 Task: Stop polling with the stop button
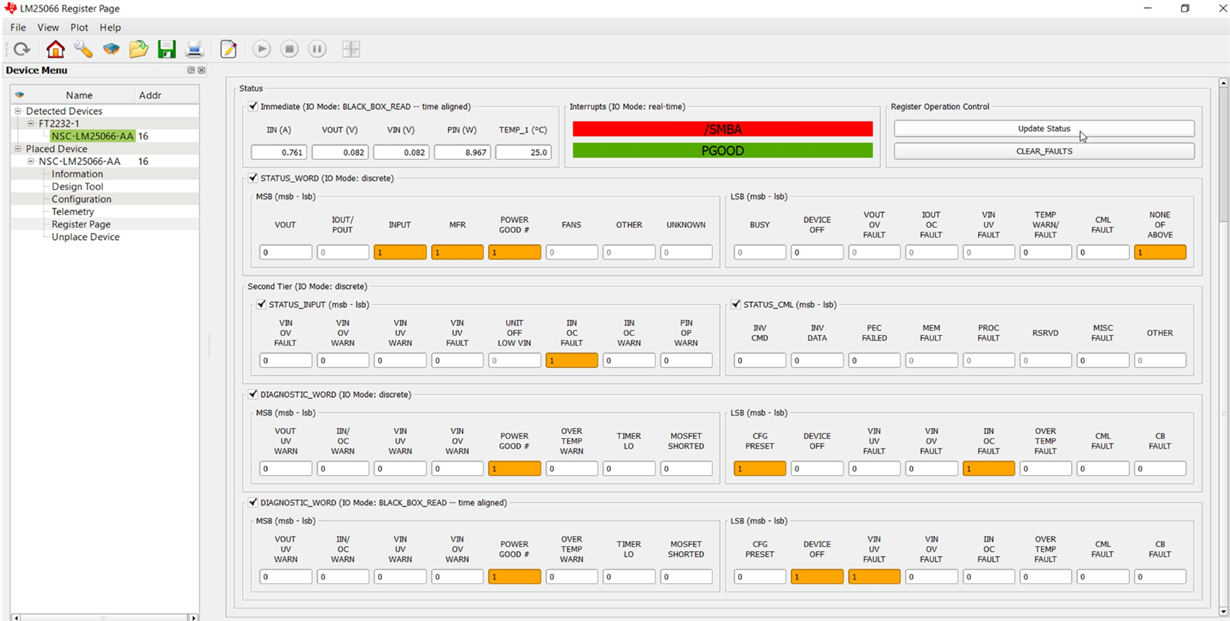(290, 49)
